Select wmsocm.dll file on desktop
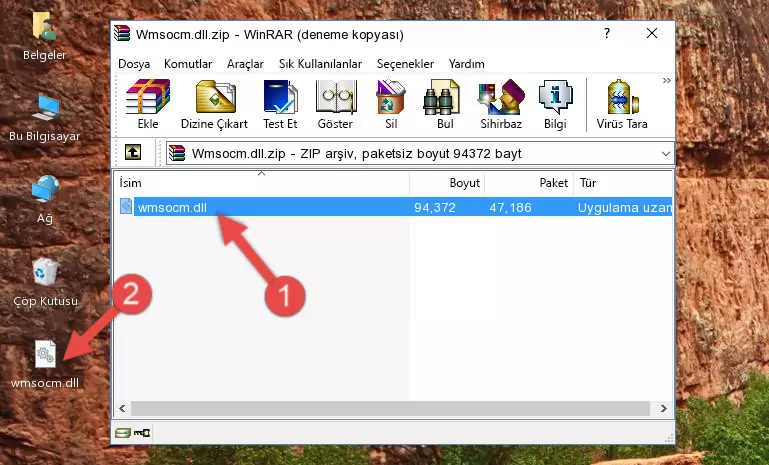The width and height of the screenshot is (769, 465). pos(45,364)
